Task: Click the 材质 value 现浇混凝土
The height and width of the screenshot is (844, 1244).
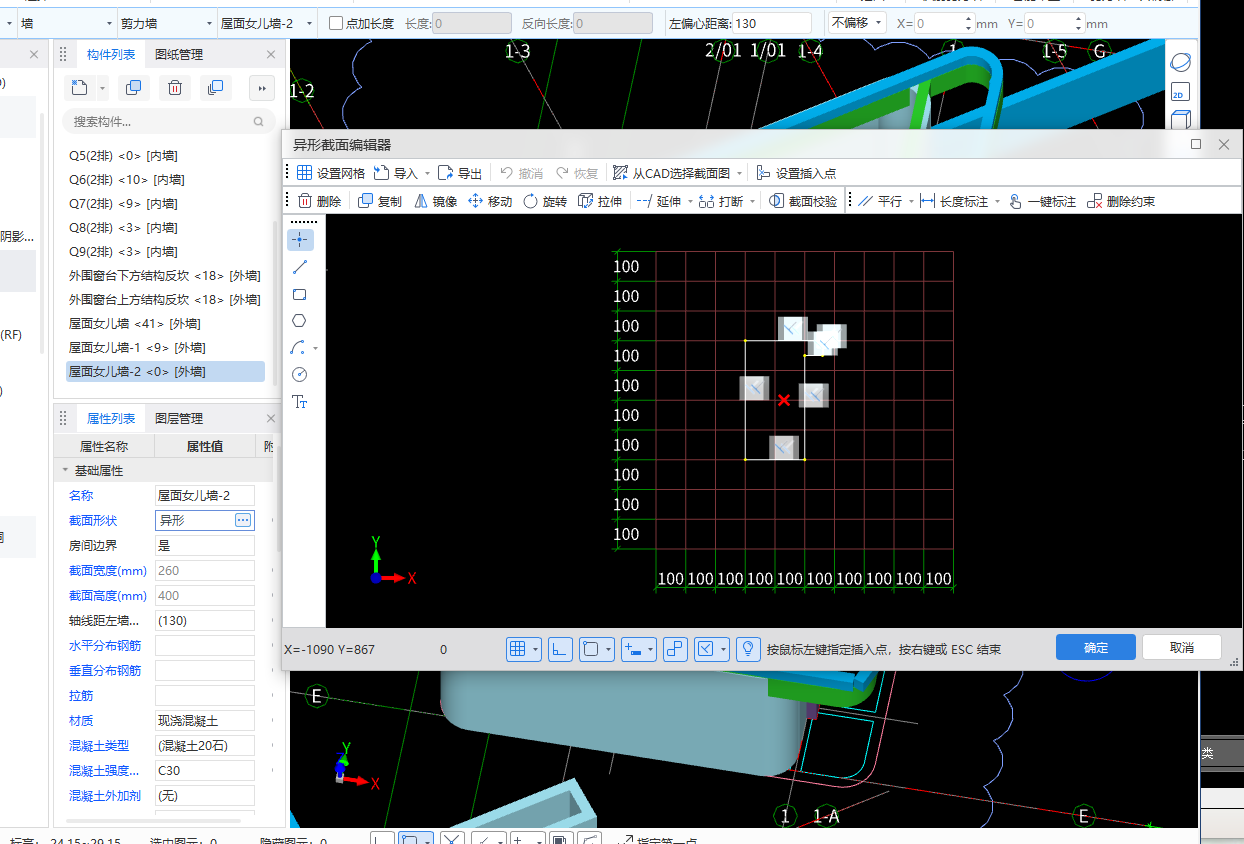Action: (205, 720)
